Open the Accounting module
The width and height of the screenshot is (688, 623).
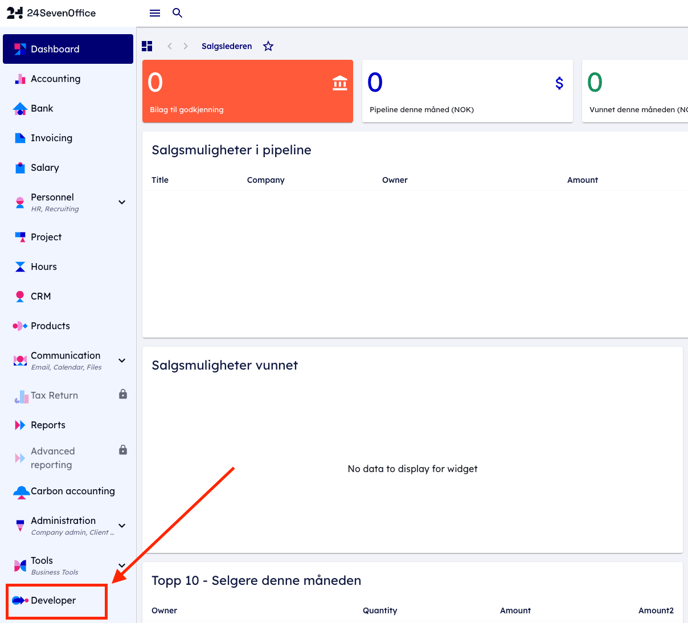point(55,79)
